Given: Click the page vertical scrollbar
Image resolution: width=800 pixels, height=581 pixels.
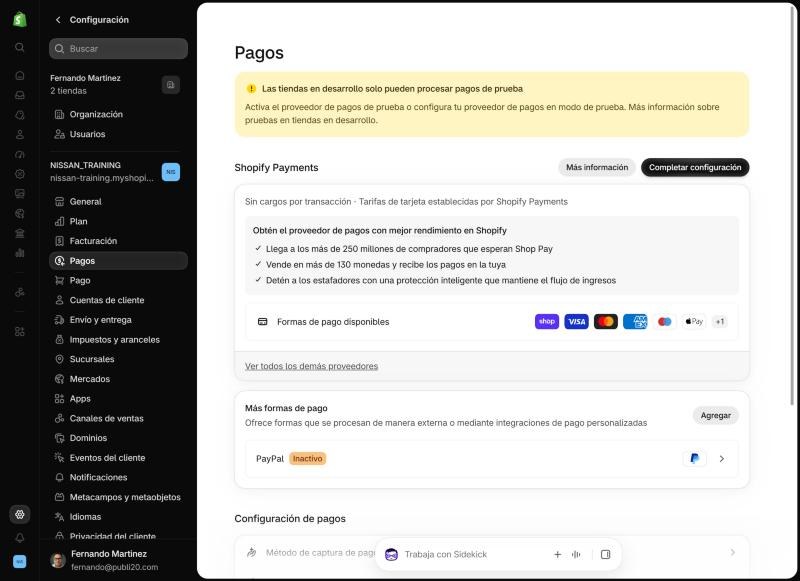Looking at the screenshot, I should [x=792, y=204].
